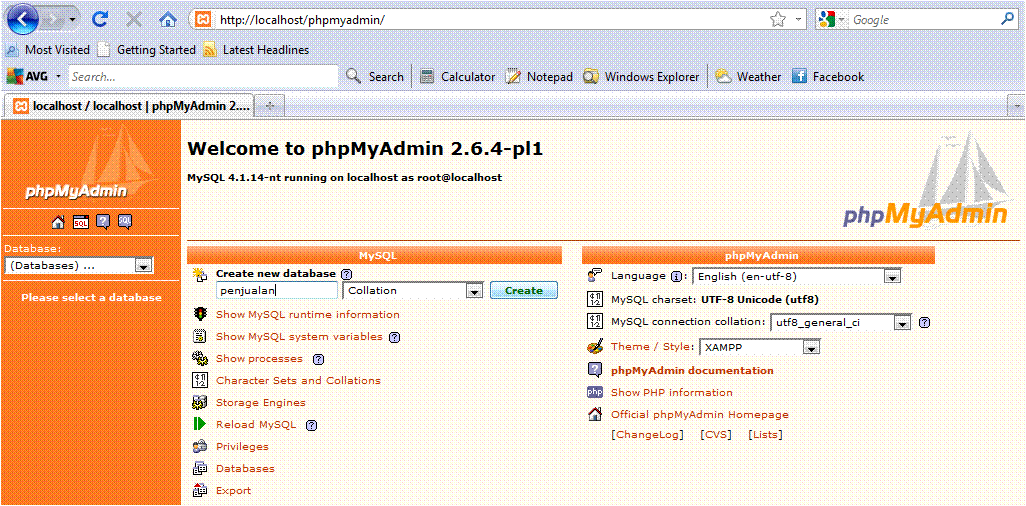Open Character Sets and Collations link

point(298,381)
